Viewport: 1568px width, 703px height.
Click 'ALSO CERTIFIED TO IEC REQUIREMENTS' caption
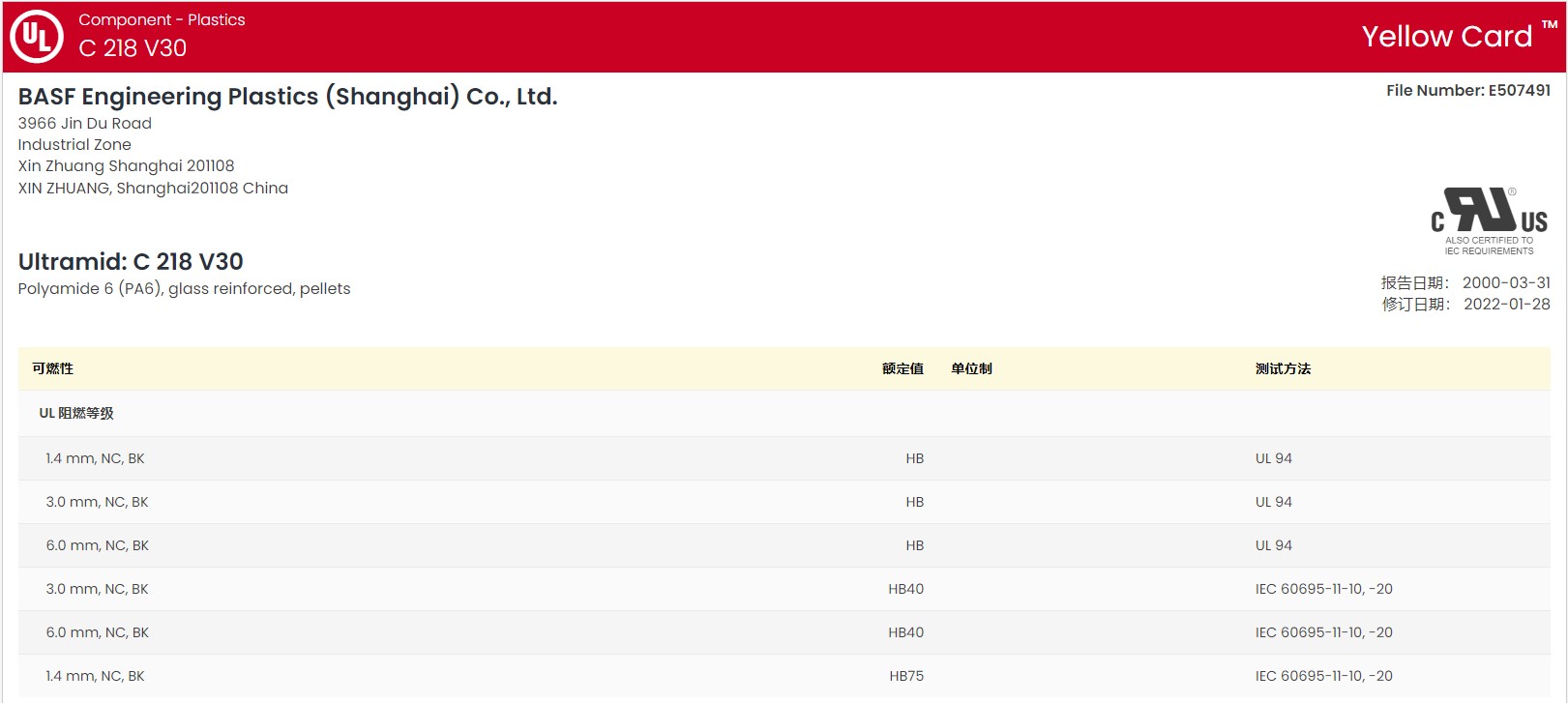click(1489, 246)
